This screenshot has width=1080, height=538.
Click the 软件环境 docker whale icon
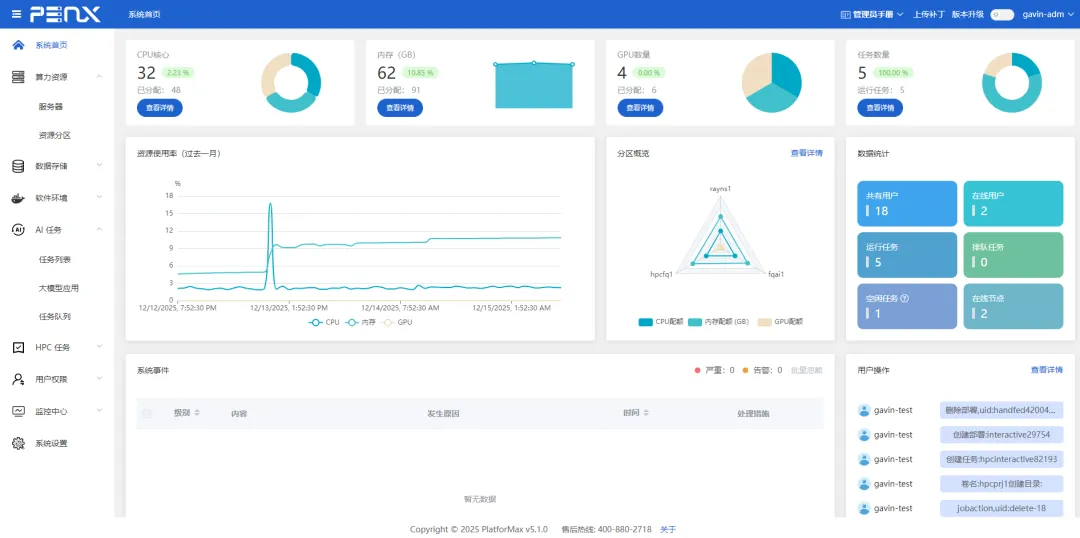pos(19,198)
